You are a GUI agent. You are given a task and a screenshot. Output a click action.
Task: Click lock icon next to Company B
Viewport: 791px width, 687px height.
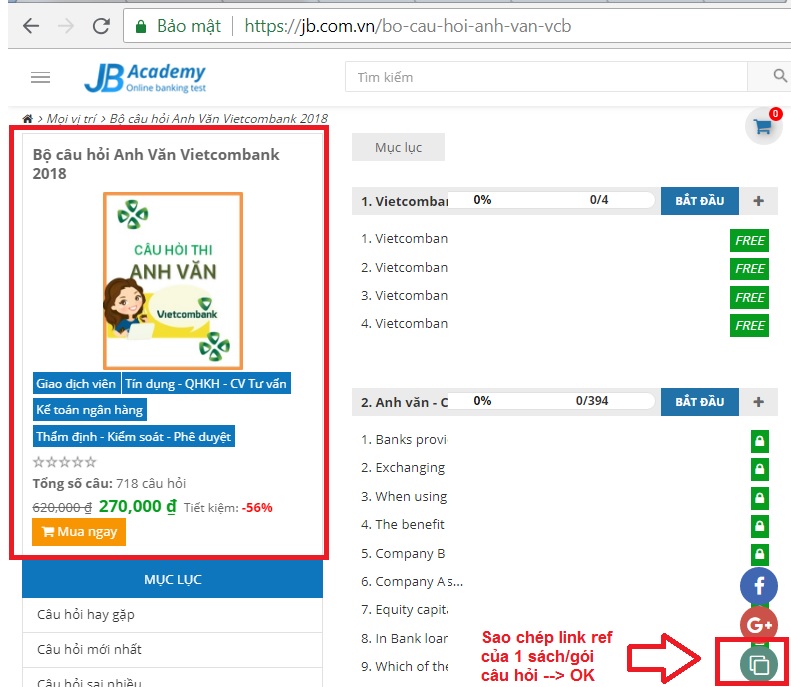tap(759, 554)
